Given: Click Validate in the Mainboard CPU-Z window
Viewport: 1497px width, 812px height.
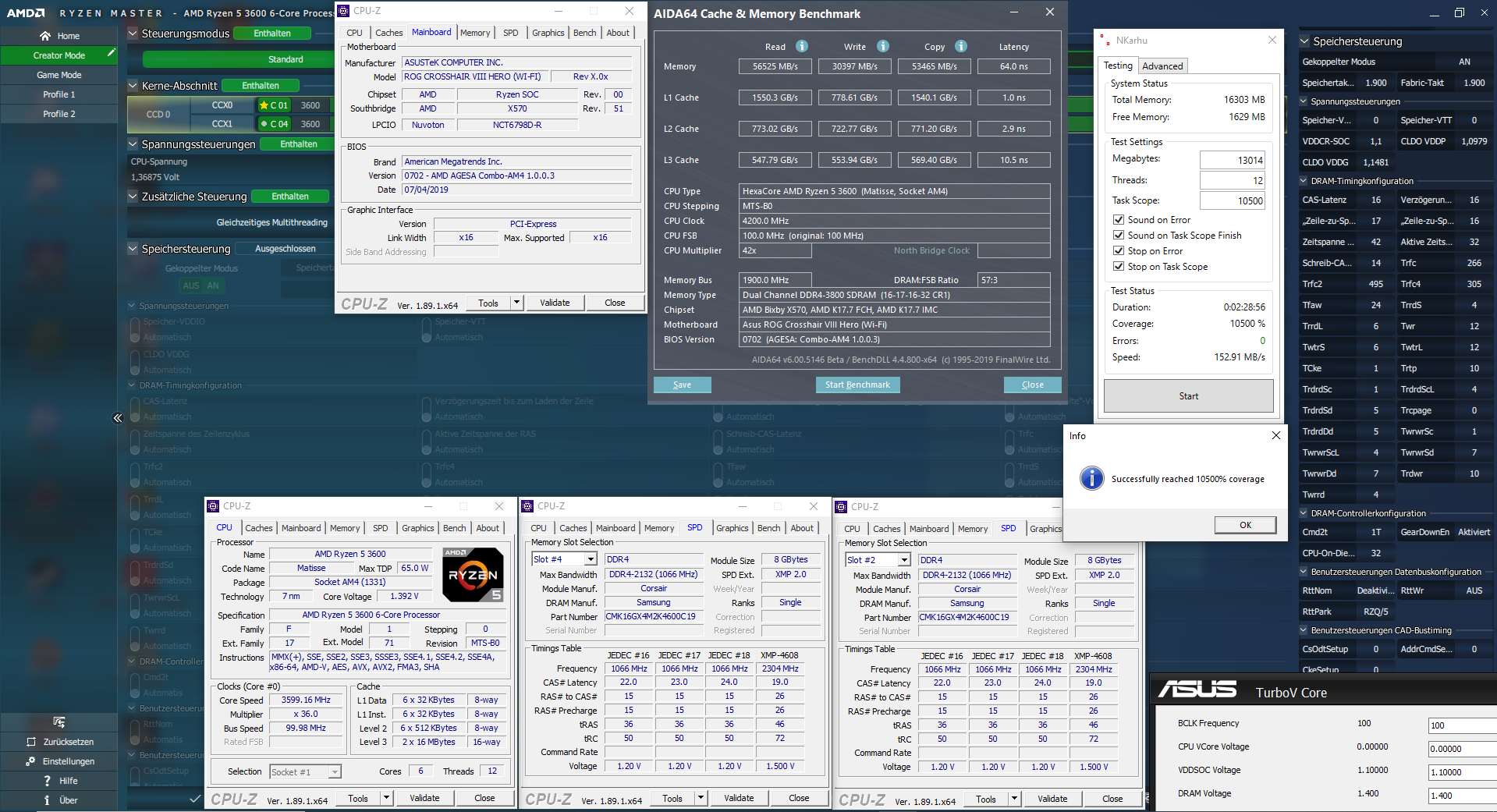Looking at the screenshot, I should point(555,303).
